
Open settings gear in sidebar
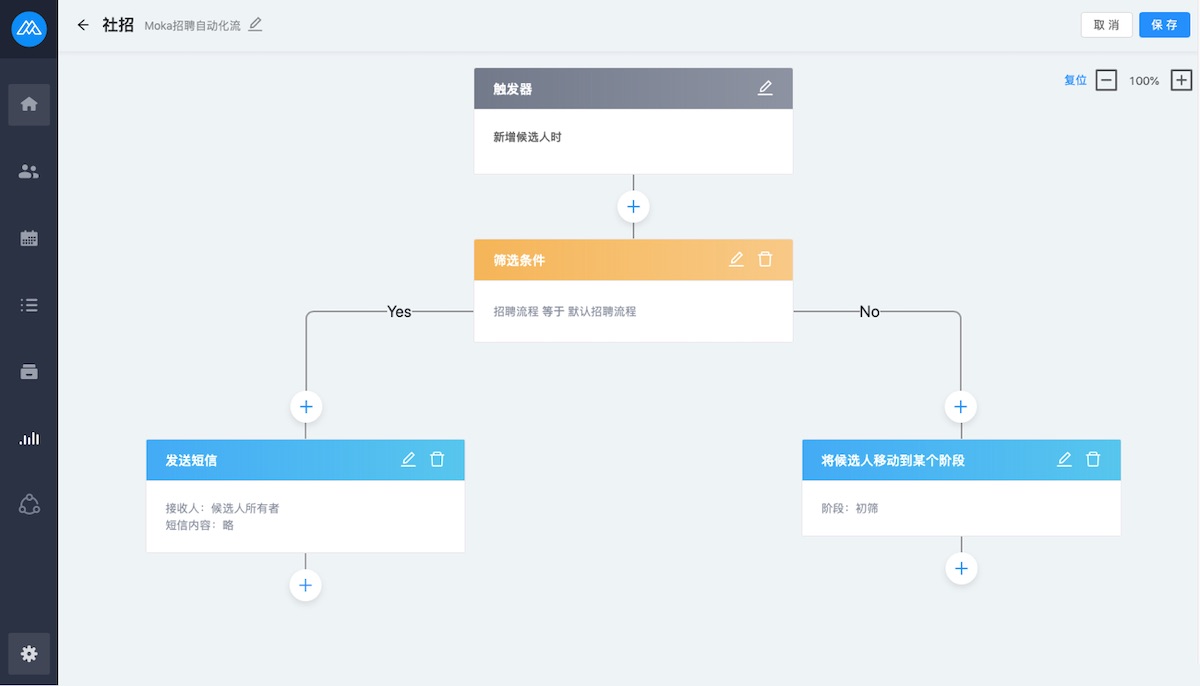[29, 653]
